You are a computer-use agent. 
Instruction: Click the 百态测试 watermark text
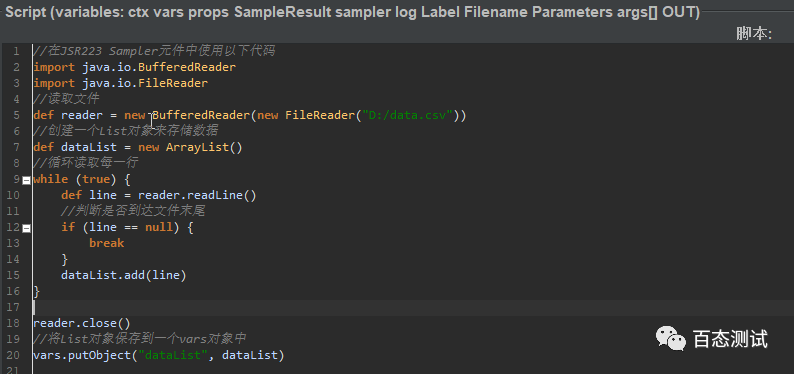[730, 339]
